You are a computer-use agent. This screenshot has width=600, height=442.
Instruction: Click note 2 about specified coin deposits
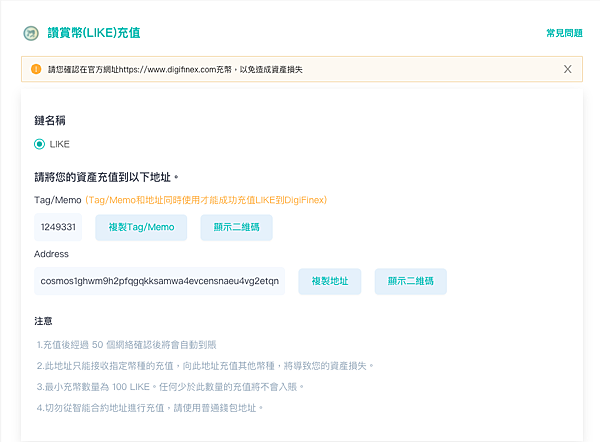pyautogui.click(x=205, y=366)
